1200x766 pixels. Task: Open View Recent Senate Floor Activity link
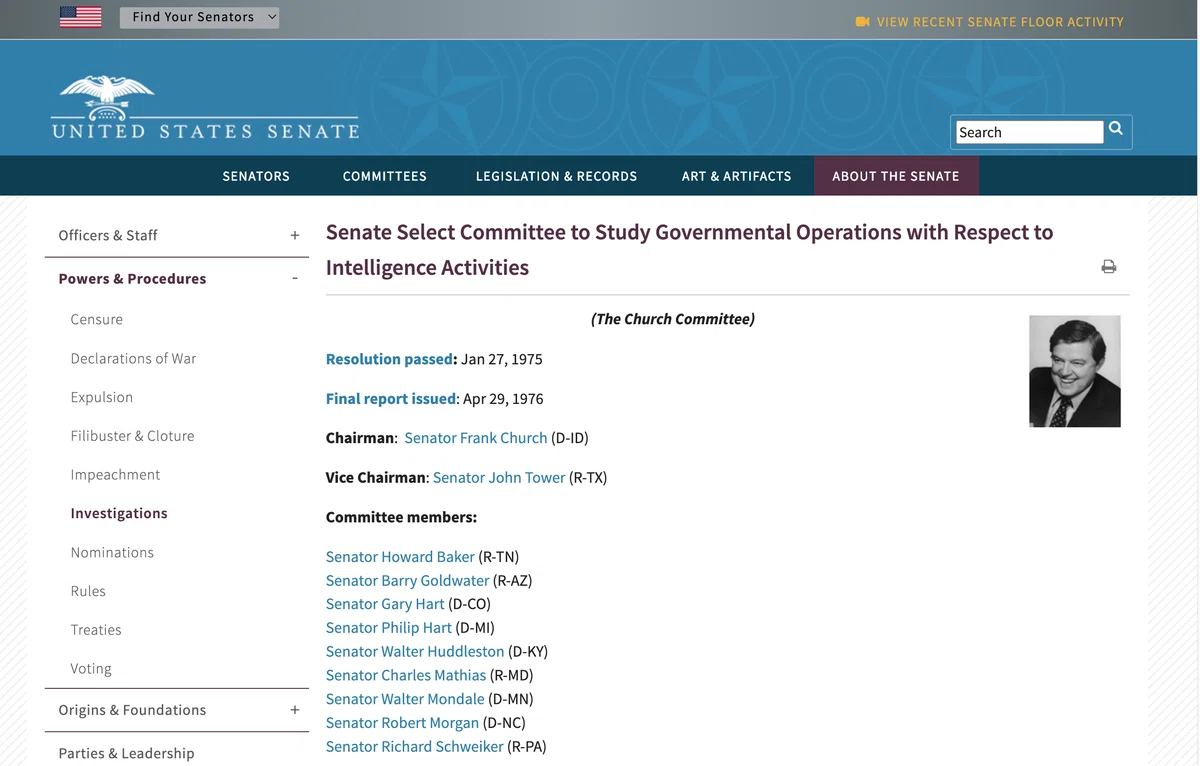1000,22
